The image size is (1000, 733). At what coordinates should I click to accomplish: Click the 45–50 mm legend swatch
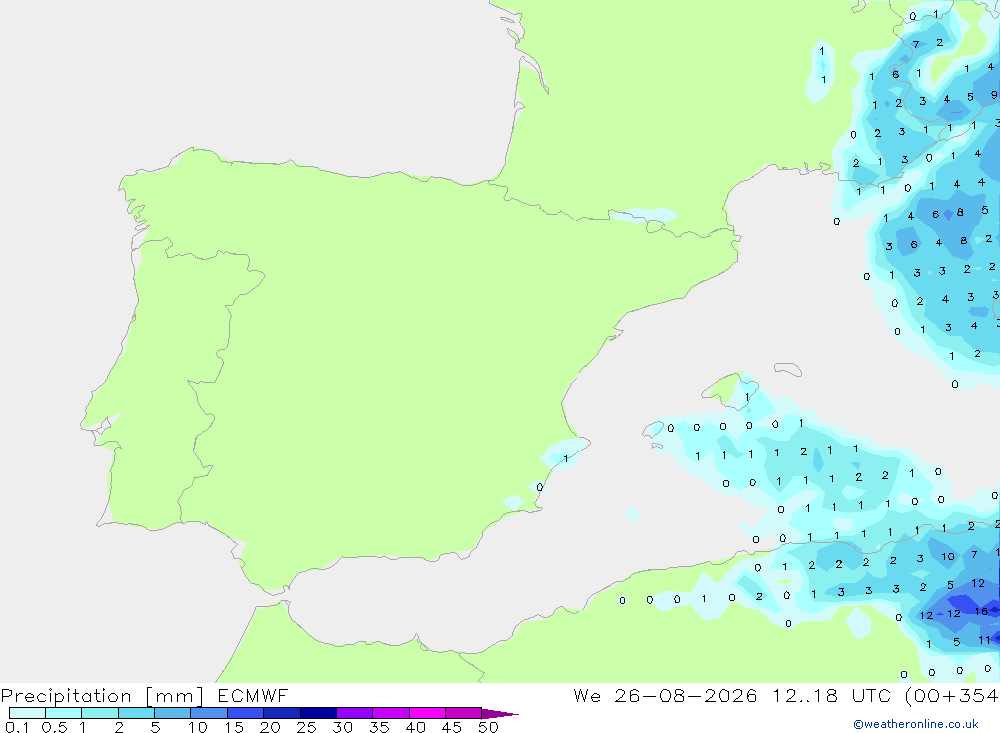point(464,713)
